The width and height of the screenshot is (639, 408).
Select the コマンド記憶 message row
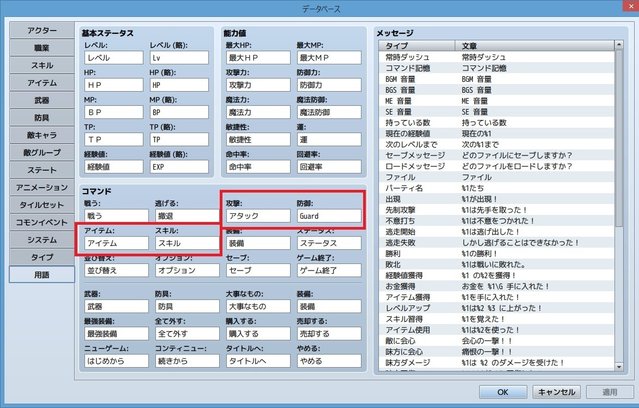point(496,68)
